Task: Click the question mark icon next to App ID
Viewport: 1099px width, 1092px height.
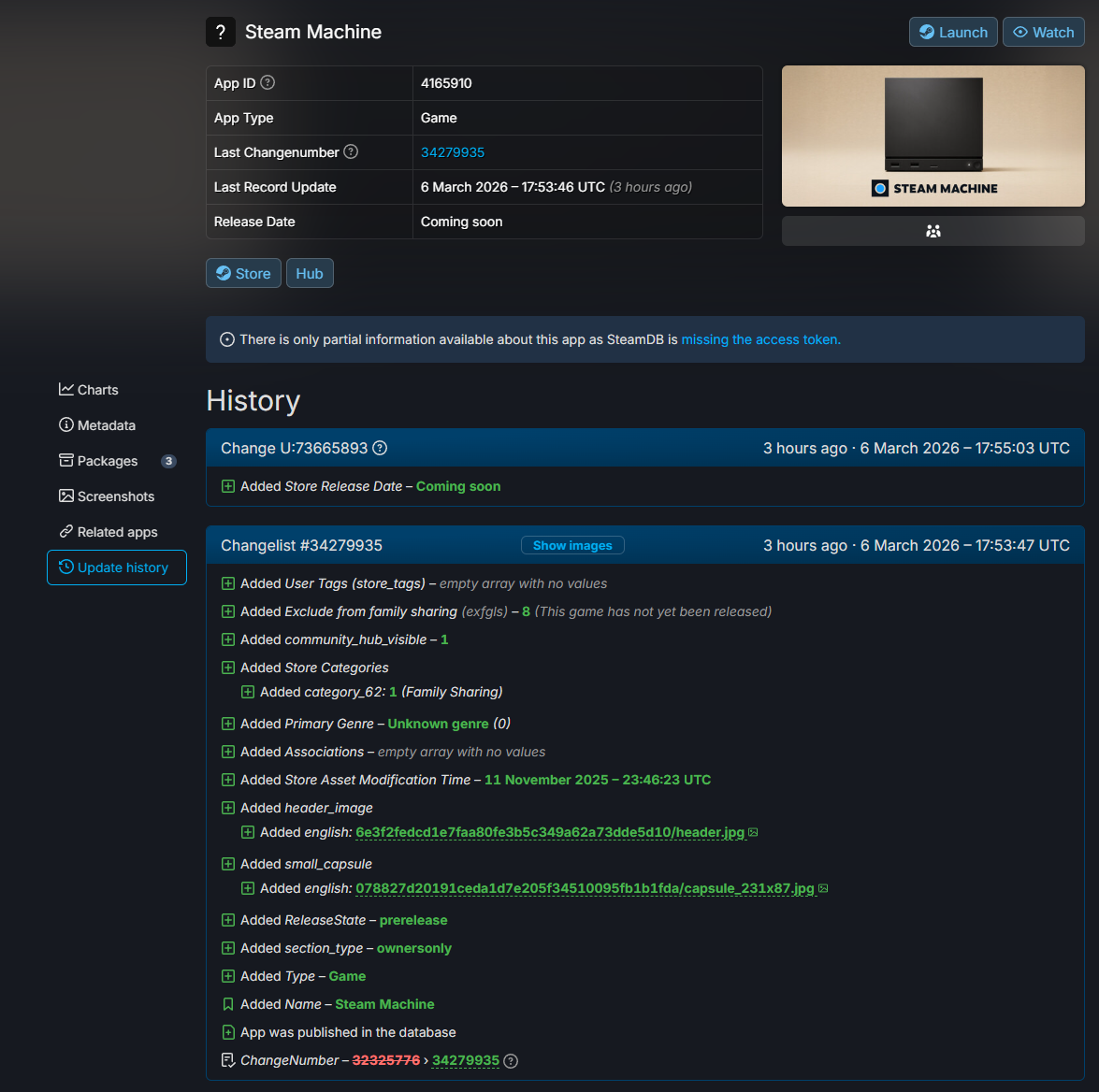Action: 268,82
